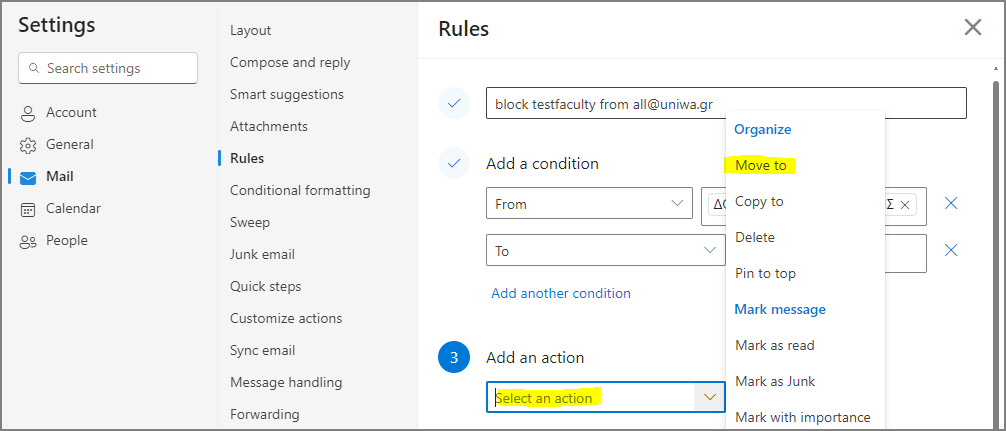Click the Search settings field
Image resolution: width=1006 pixels, height=431 pixels.
pos(108,68)
